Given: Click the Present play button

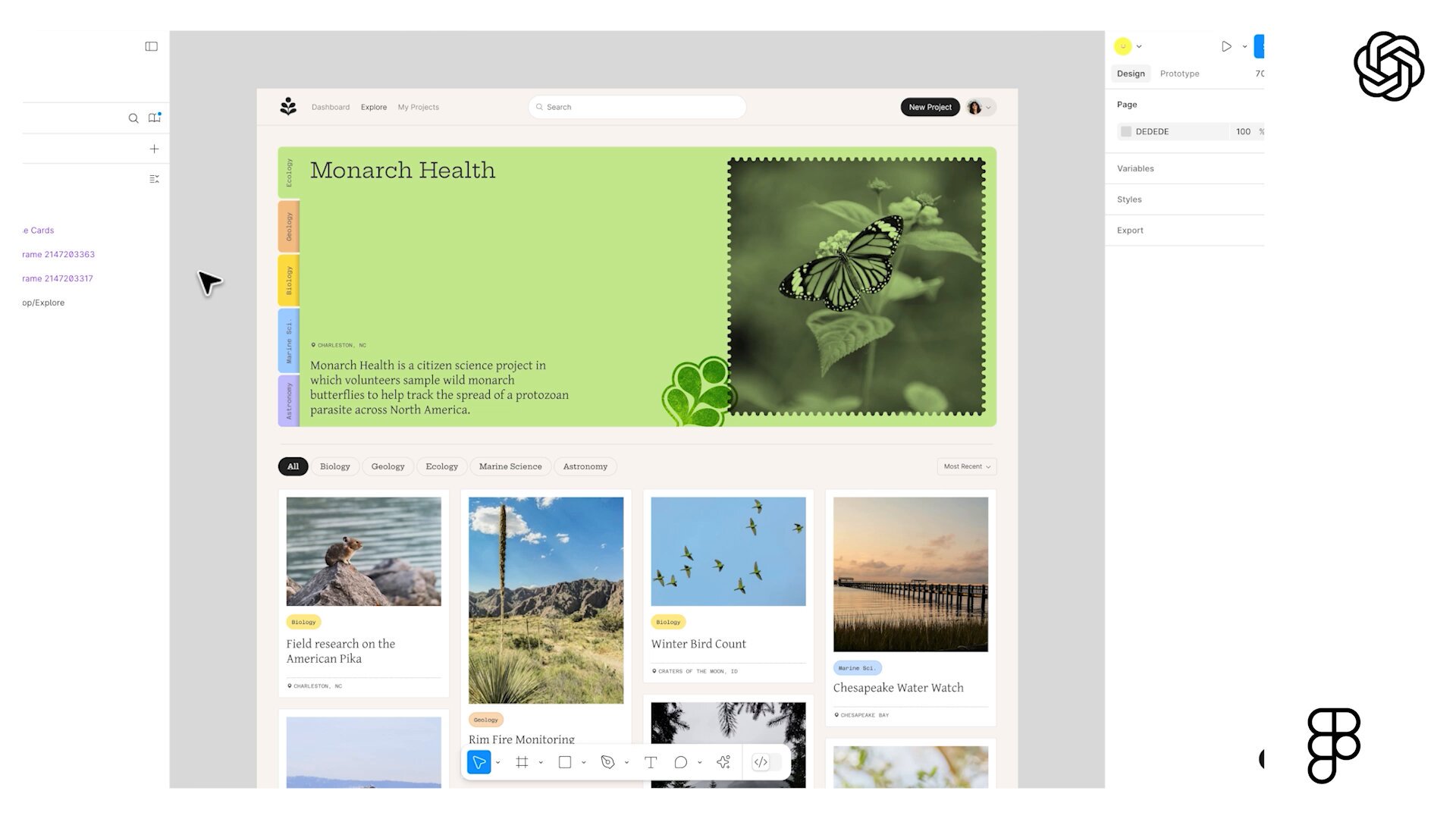Looking at the screenshot, I should (1226, 46).
